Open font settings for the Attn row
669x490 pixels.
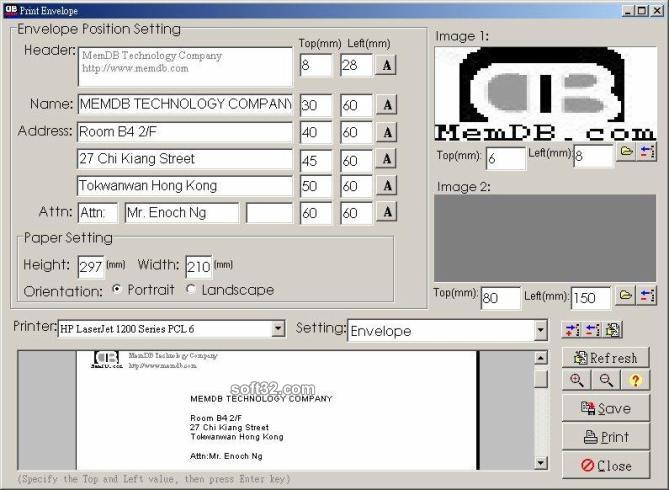coord(386,212)
